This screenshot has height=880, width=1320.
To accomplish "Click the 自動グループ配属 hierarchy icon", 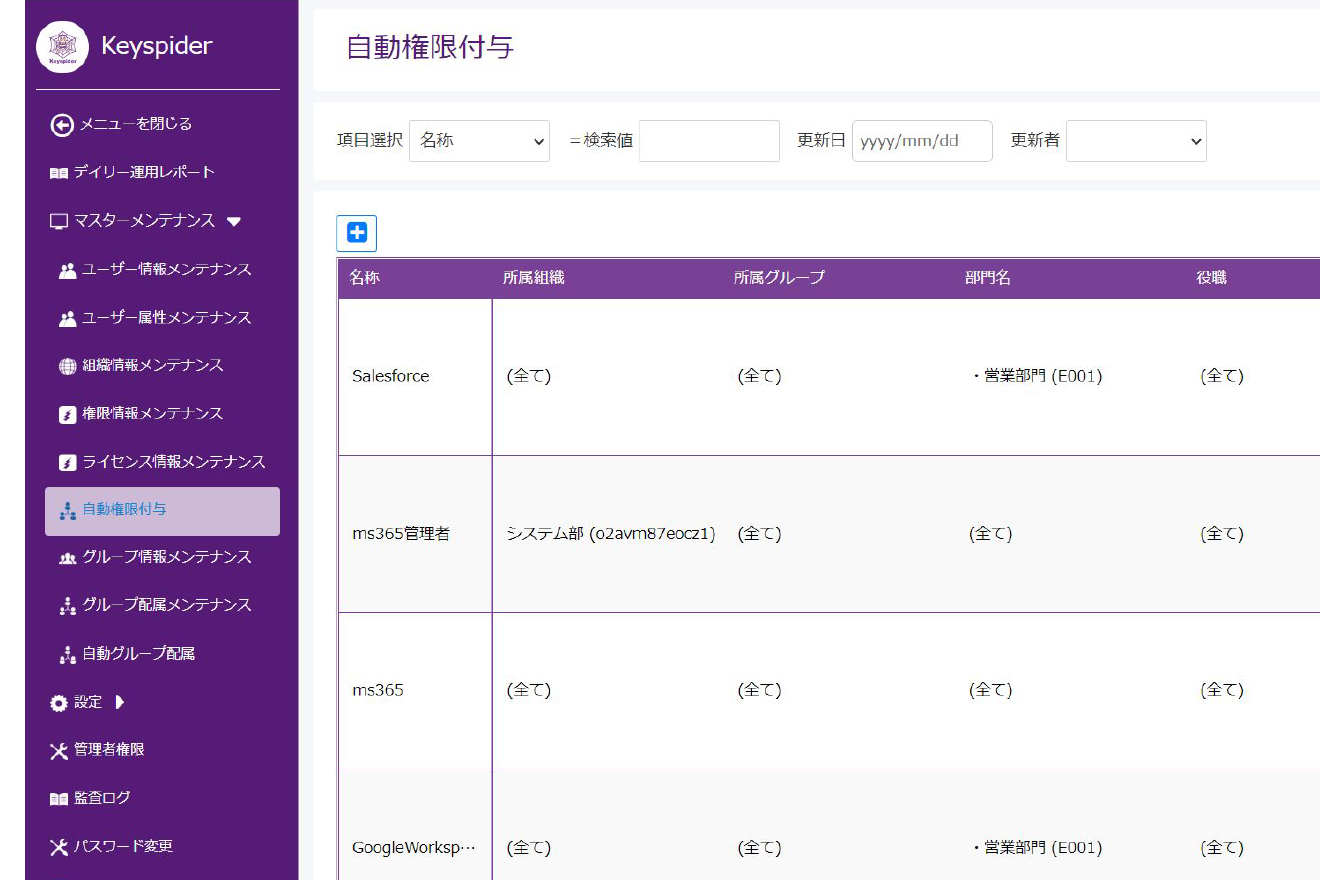I will [x=68, y=654].
